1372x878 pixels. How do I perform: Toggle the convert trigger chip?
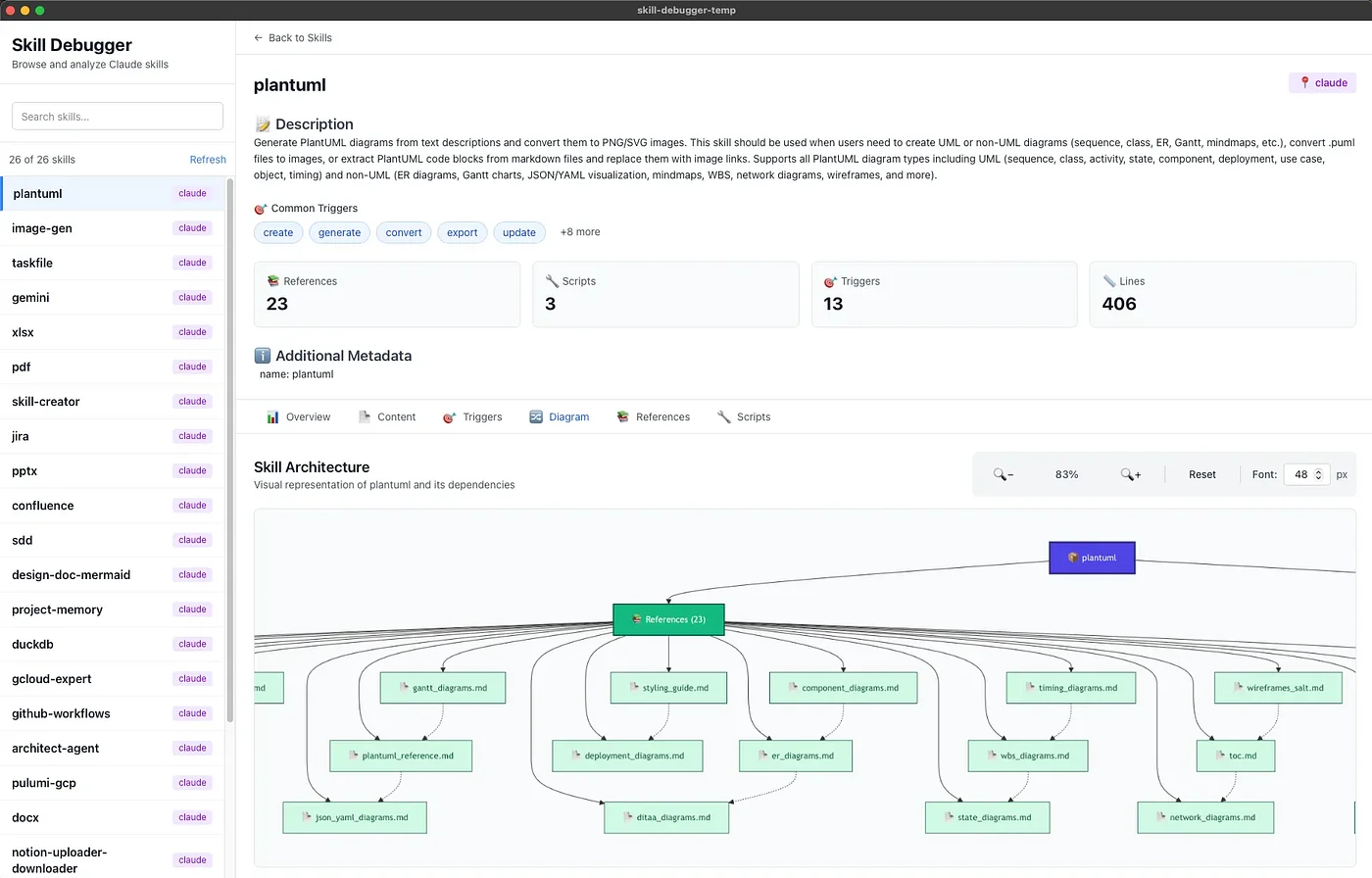point(403,233)
